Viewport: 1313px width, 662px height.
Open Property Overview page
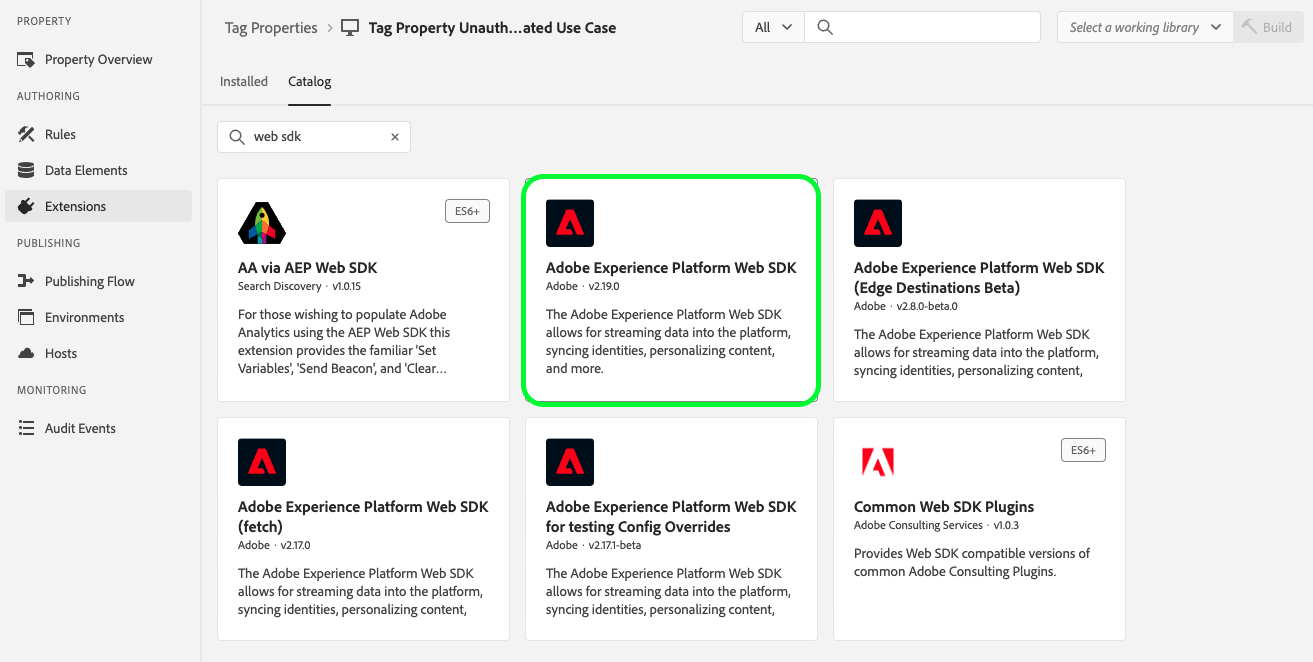pyautogui.click(x=98, y=59)
